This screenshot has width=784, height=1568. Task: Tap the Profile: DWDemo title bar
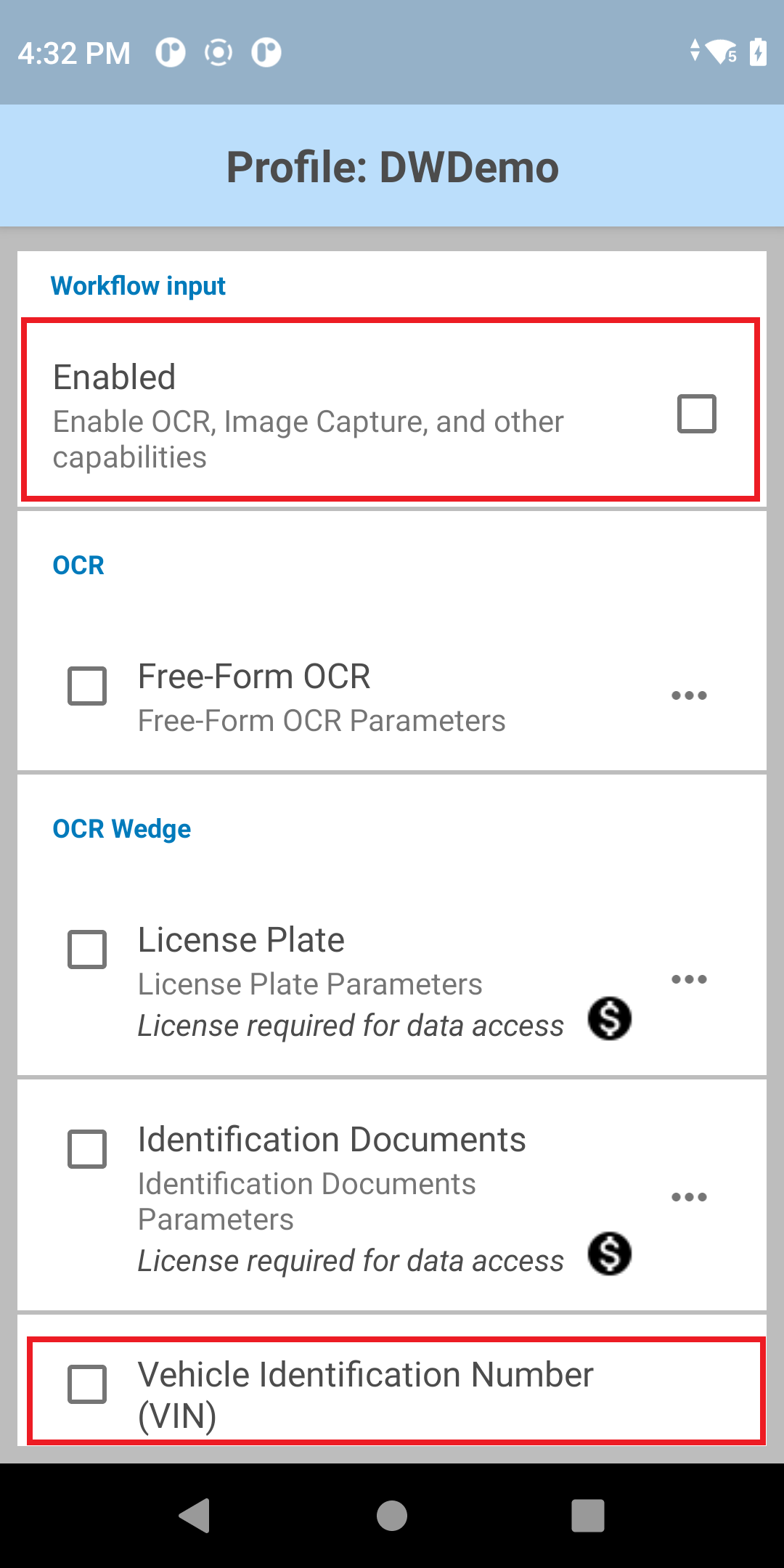coord(392,167)
